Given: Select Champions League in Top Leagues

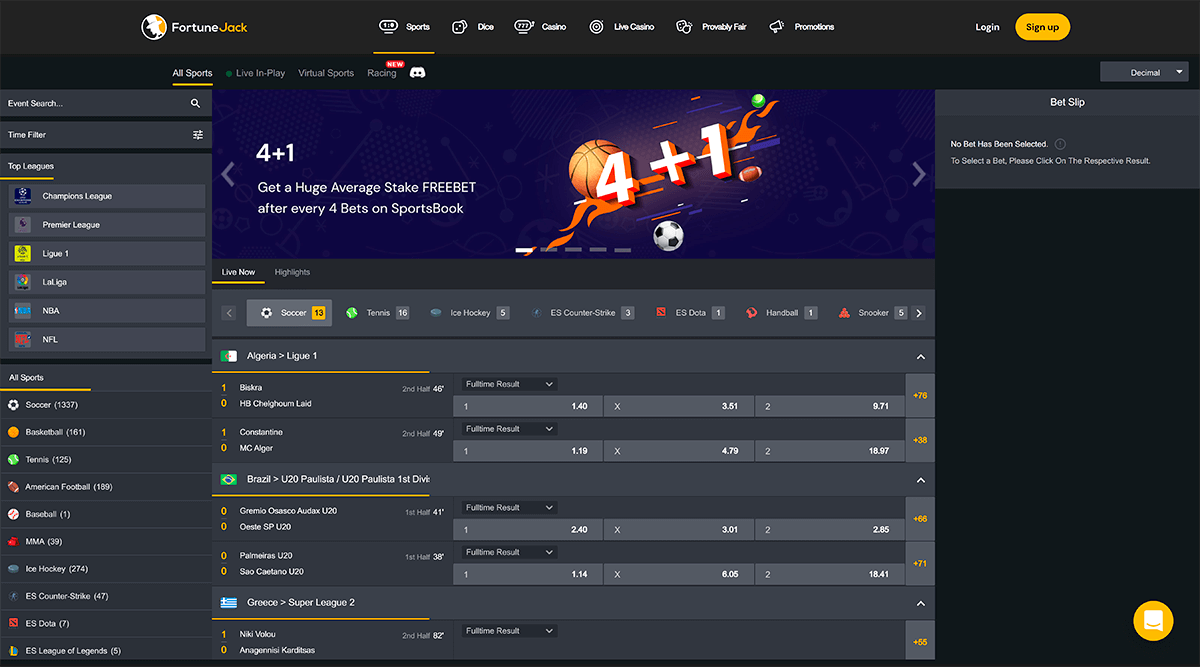Looking at the screenshot, I should (x=108, y=196).
